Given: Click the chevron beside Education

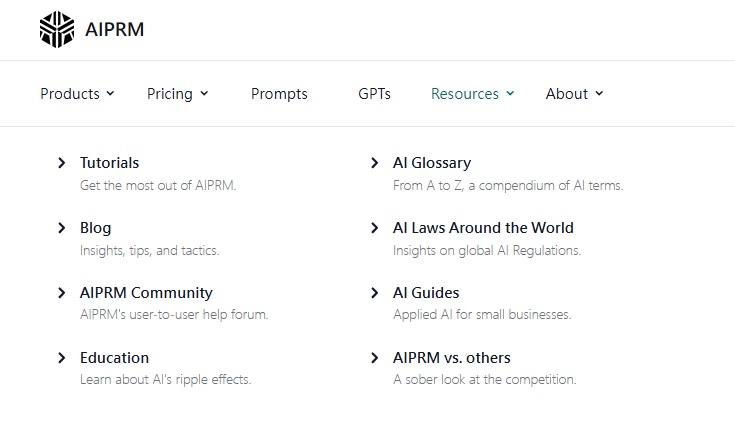Looking at the screenshot, I should click(x=61, y=358).
